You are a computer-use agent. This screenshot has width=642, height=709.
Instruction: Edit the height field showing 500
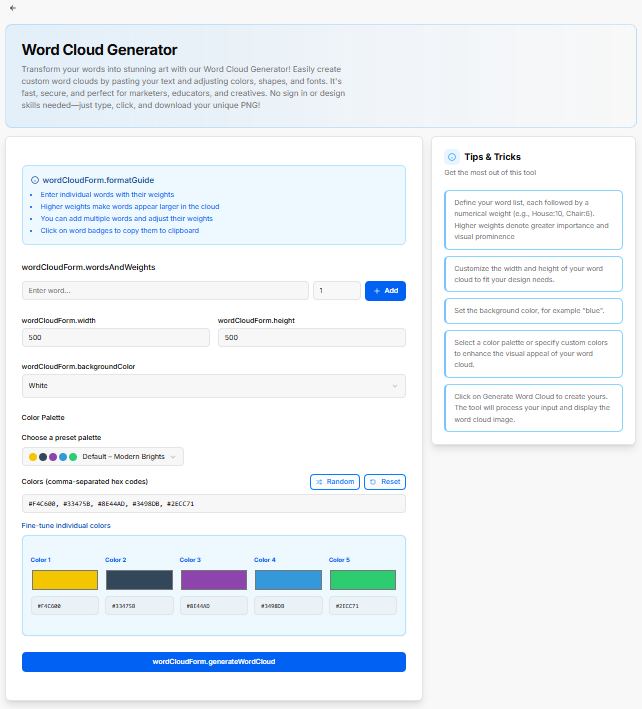pyautogui.click(x=312, y=338)
